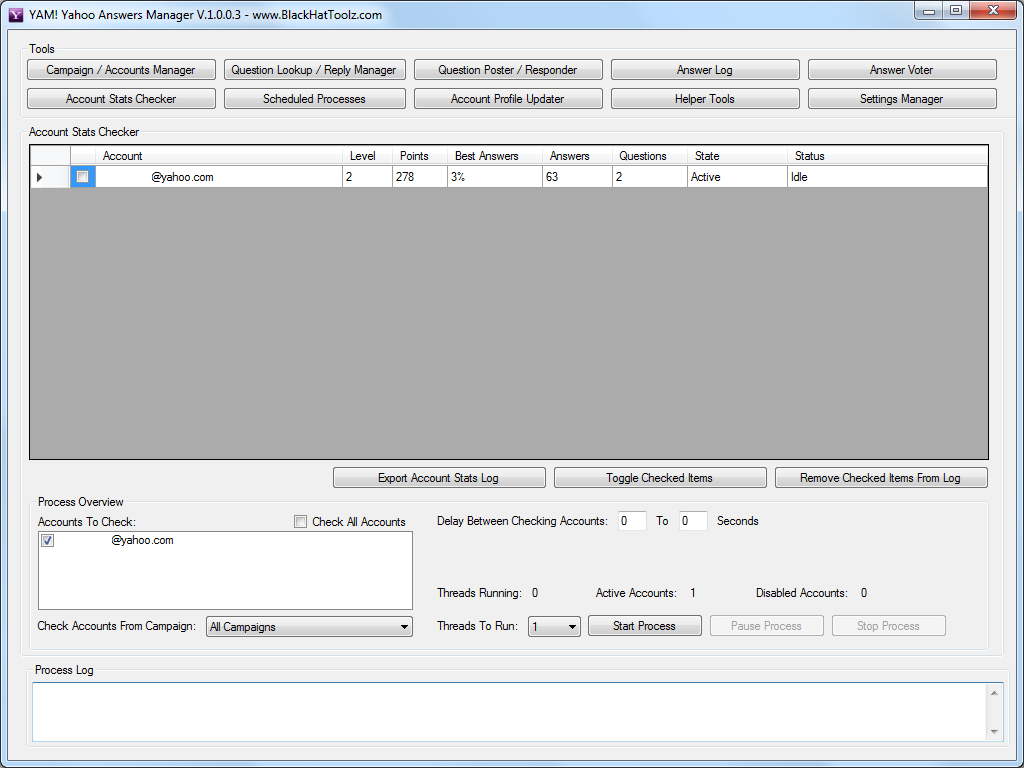
Task: Open Scheduled Processes
Action: coord(314,99)
